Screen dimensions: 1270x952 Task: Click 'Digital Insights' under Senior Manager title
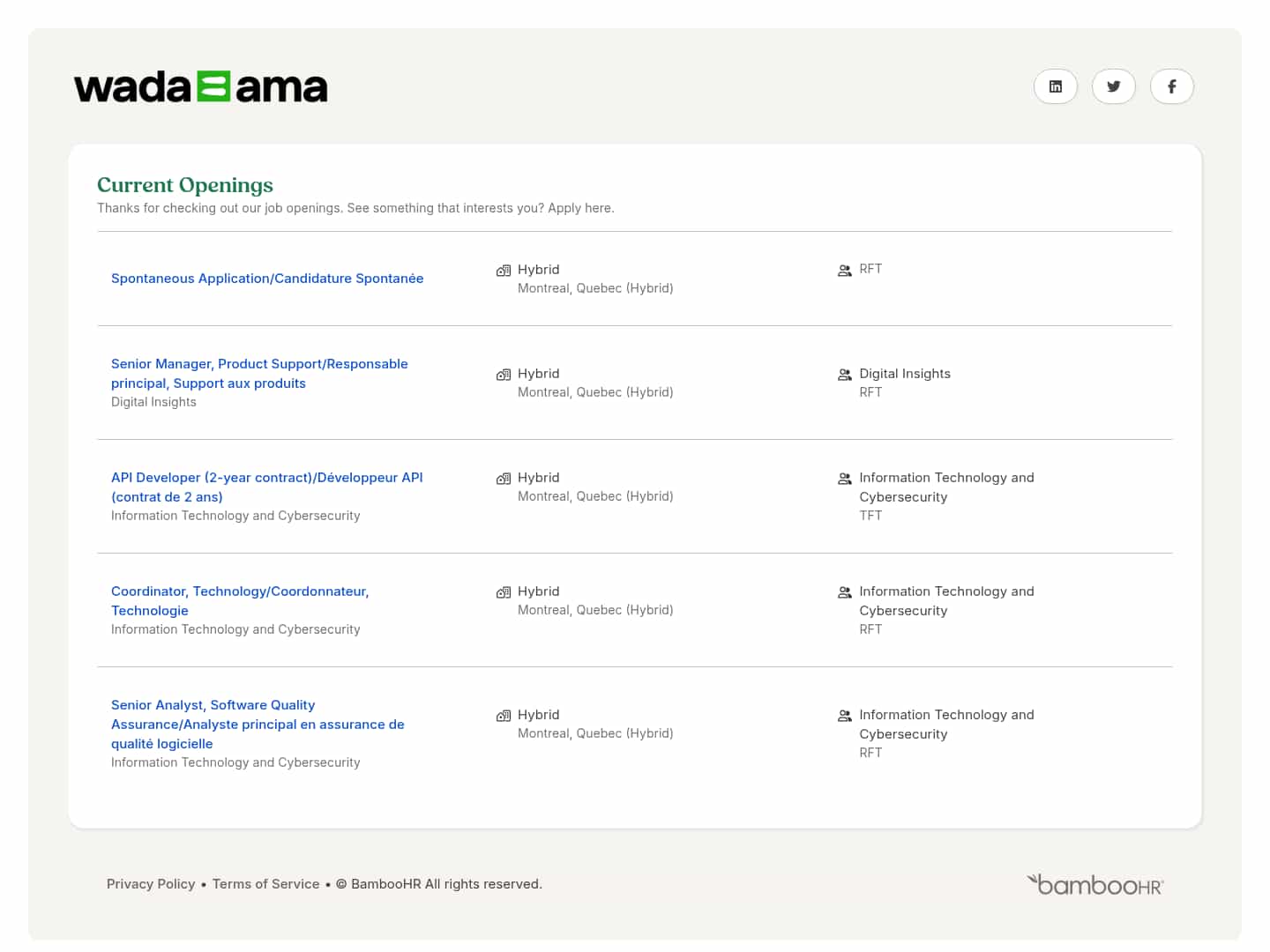tap(153, 402)
